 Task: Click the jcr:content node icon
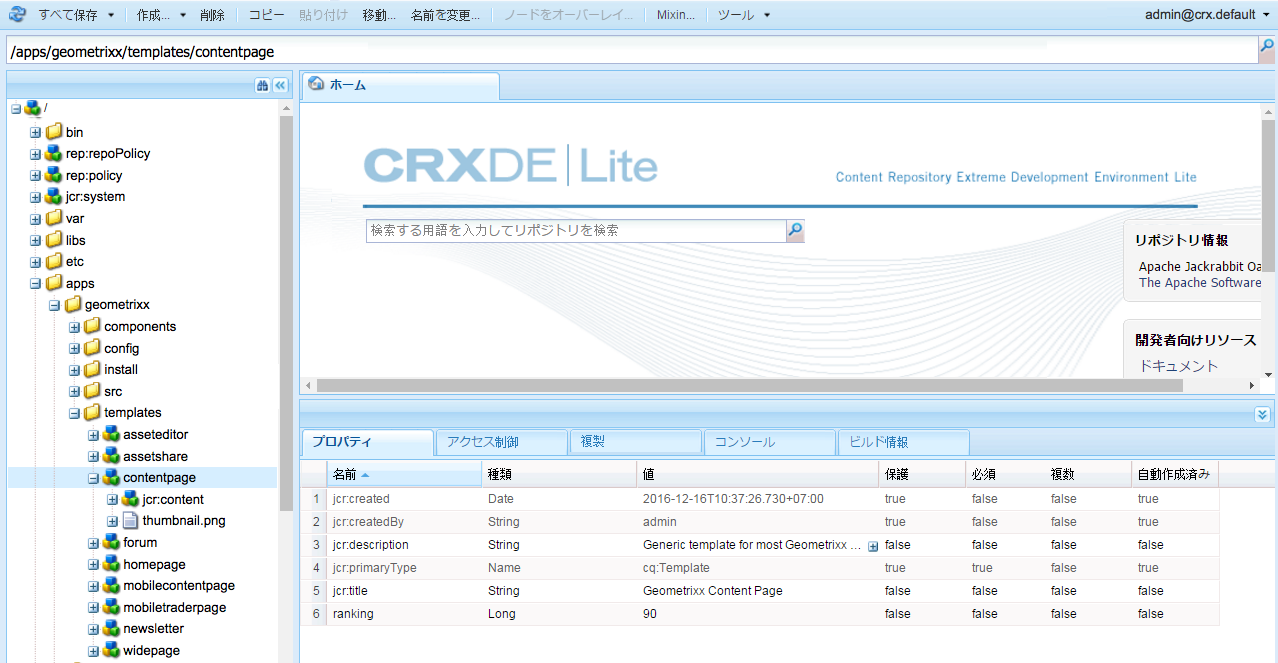click(130, 499)
